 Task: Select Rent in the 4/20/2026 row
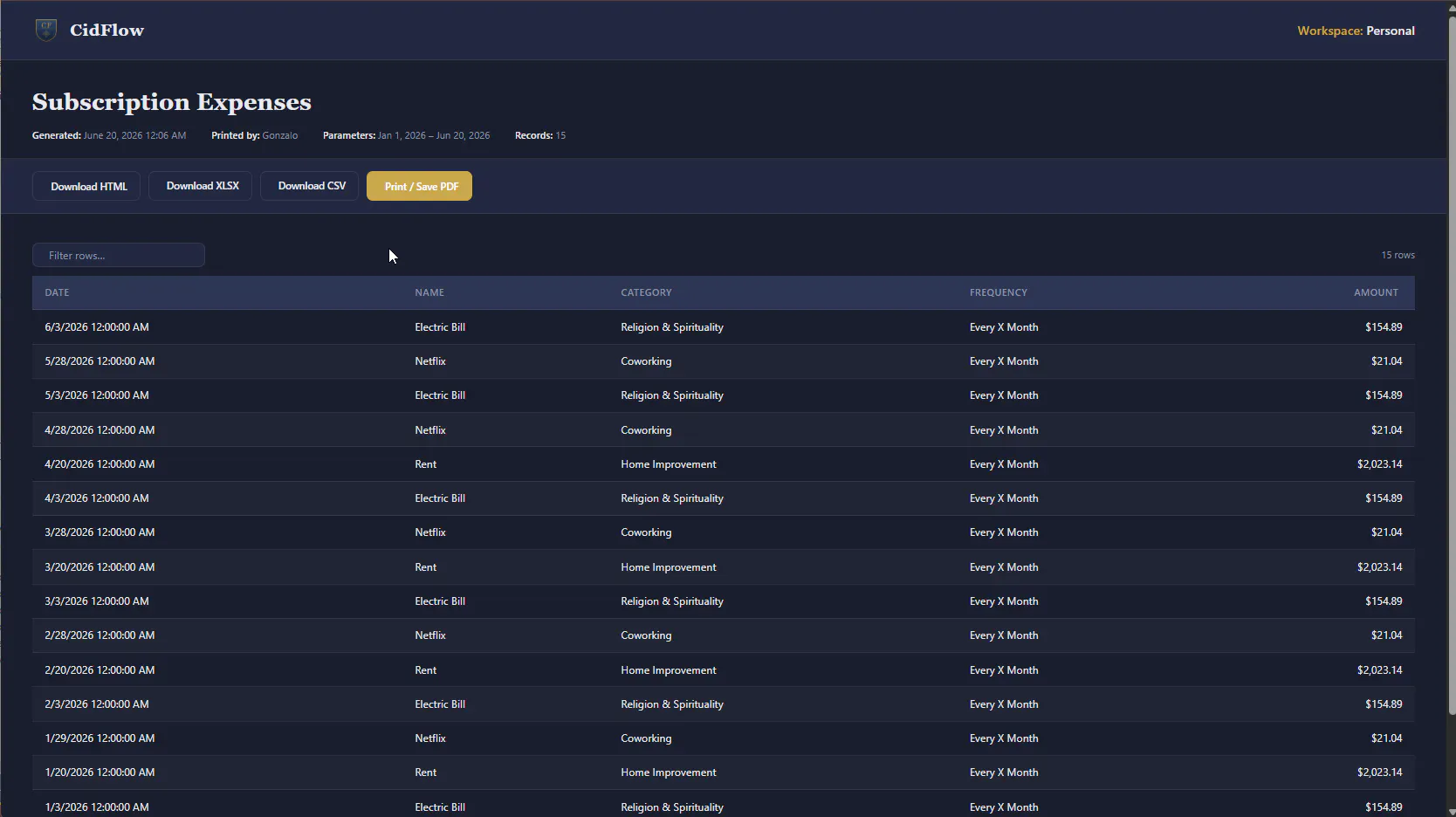click(425, 464)
